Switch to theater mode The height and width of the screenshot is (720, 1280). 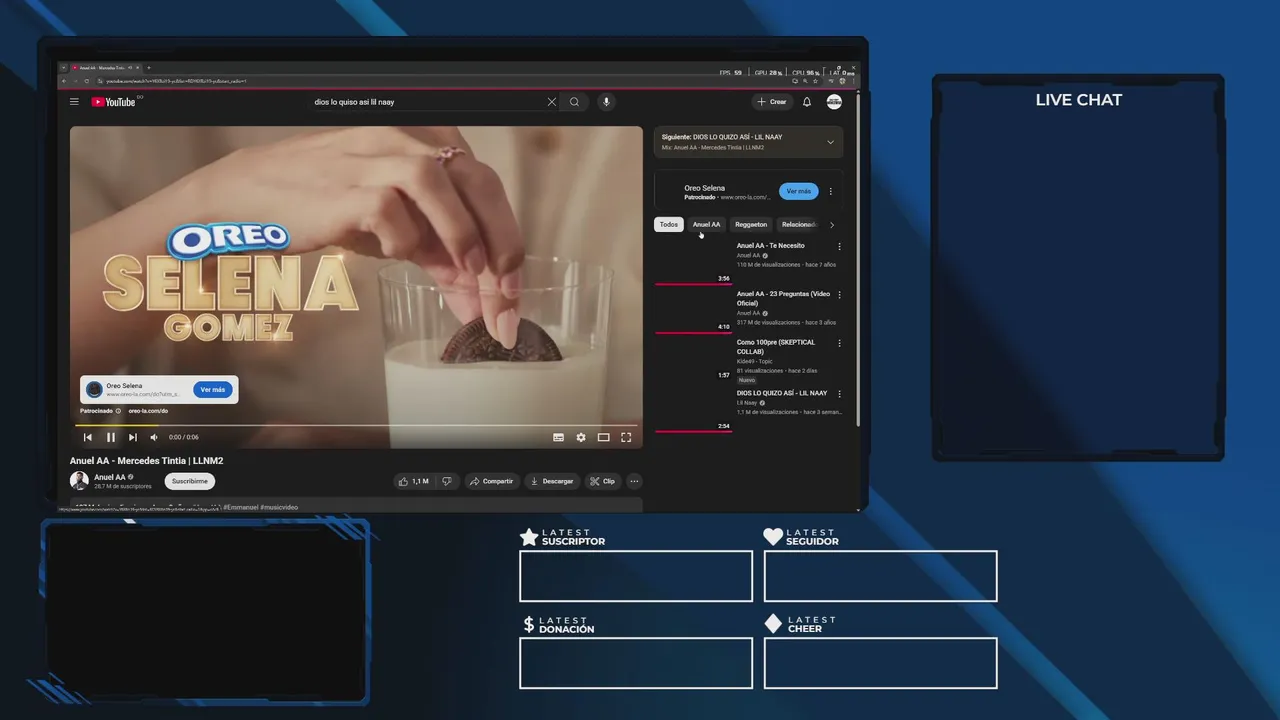[603, 437]
